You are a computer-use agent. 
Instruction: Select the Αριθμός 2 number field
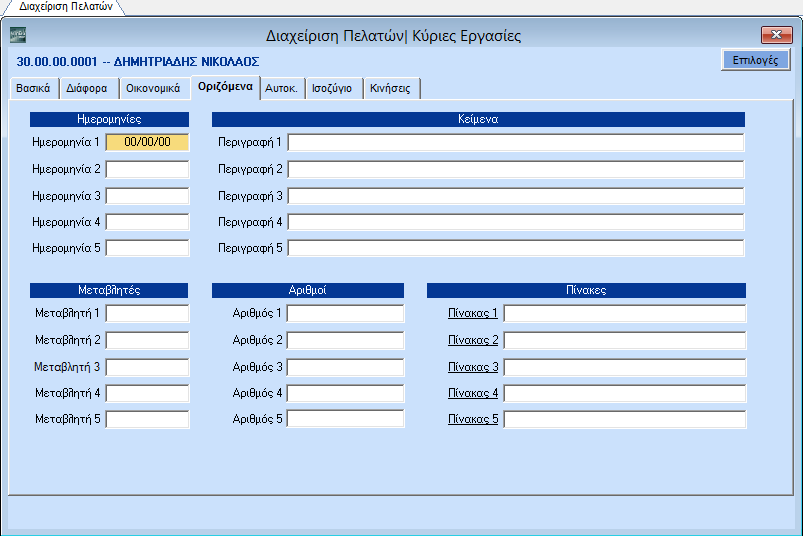345,340
